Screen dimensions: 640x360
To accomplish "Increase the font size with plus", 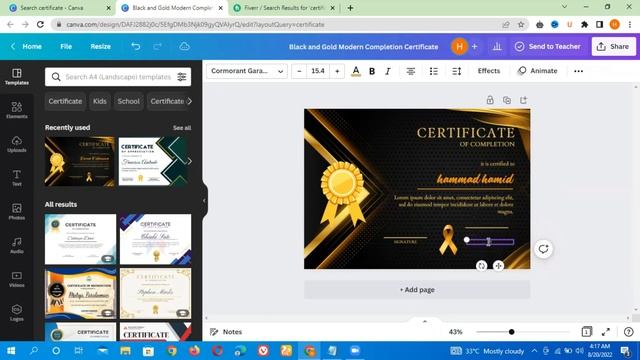I will tap(337, 71).
